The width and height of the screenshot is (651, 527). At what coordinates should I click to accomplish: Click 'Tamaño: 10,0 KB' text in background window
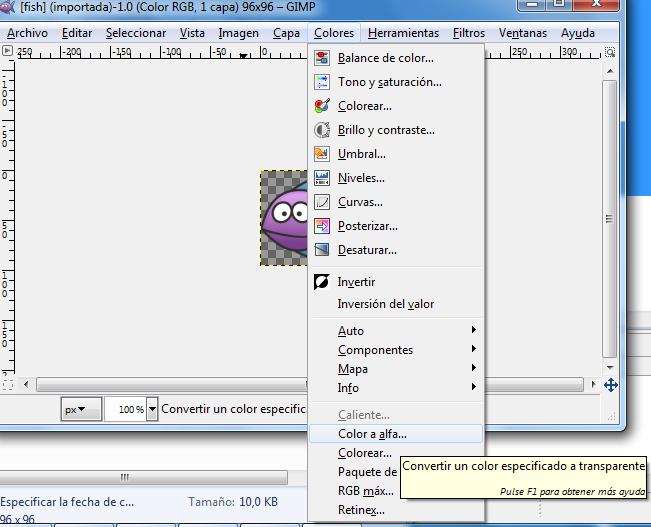233,502
